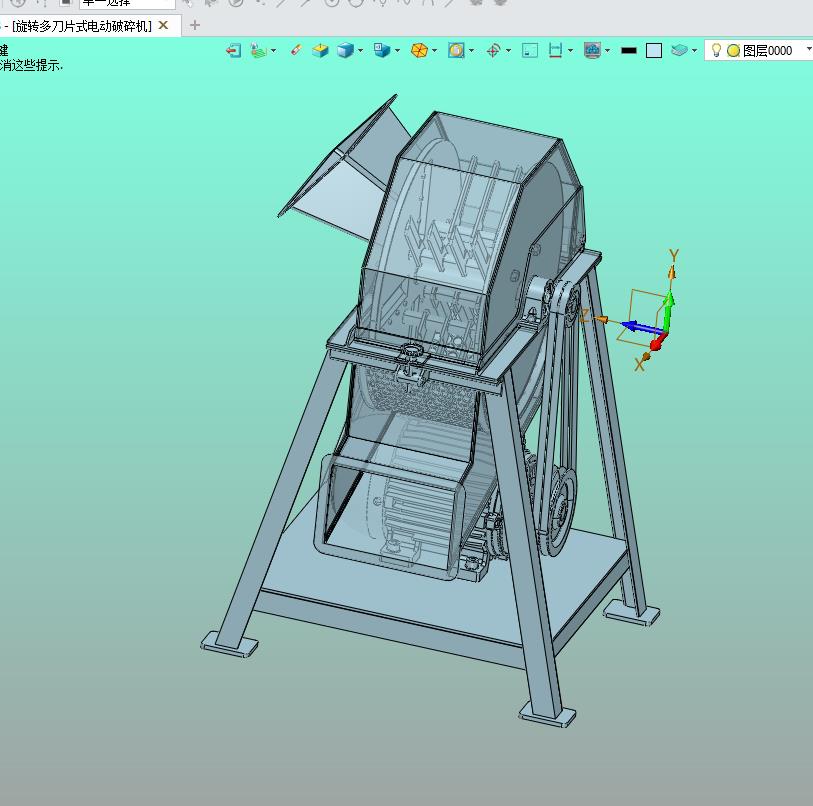This screenshot has width=813, height=806.
Task: Click the stacked layers icon
Action: point(679,50)
